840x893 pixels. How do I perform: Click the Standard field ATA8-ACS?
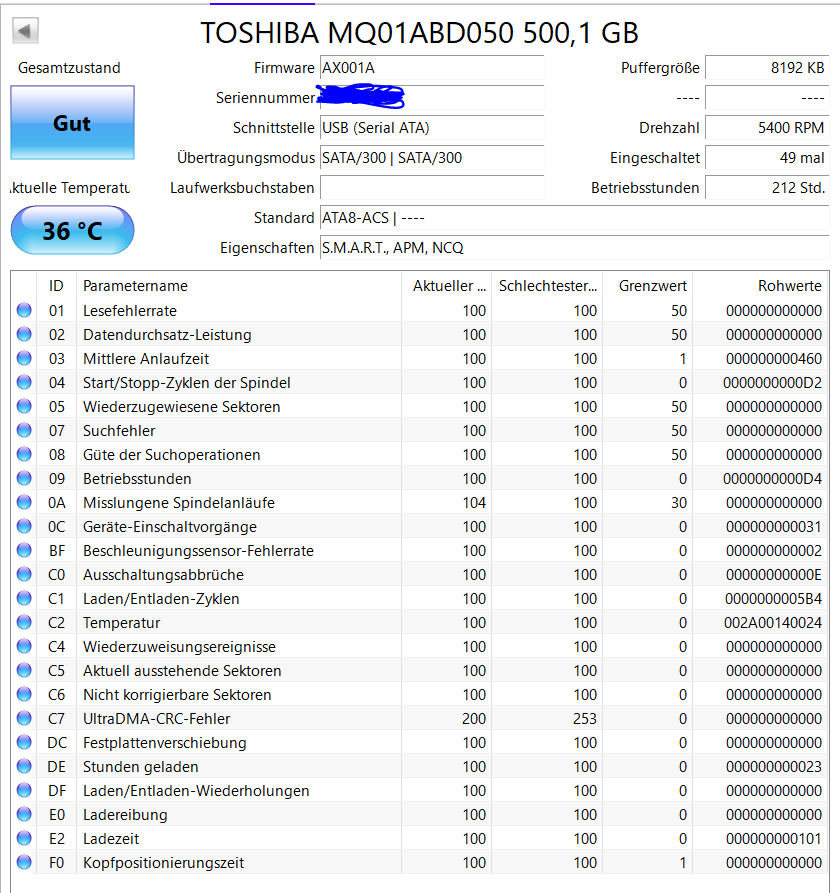(574, 218)
